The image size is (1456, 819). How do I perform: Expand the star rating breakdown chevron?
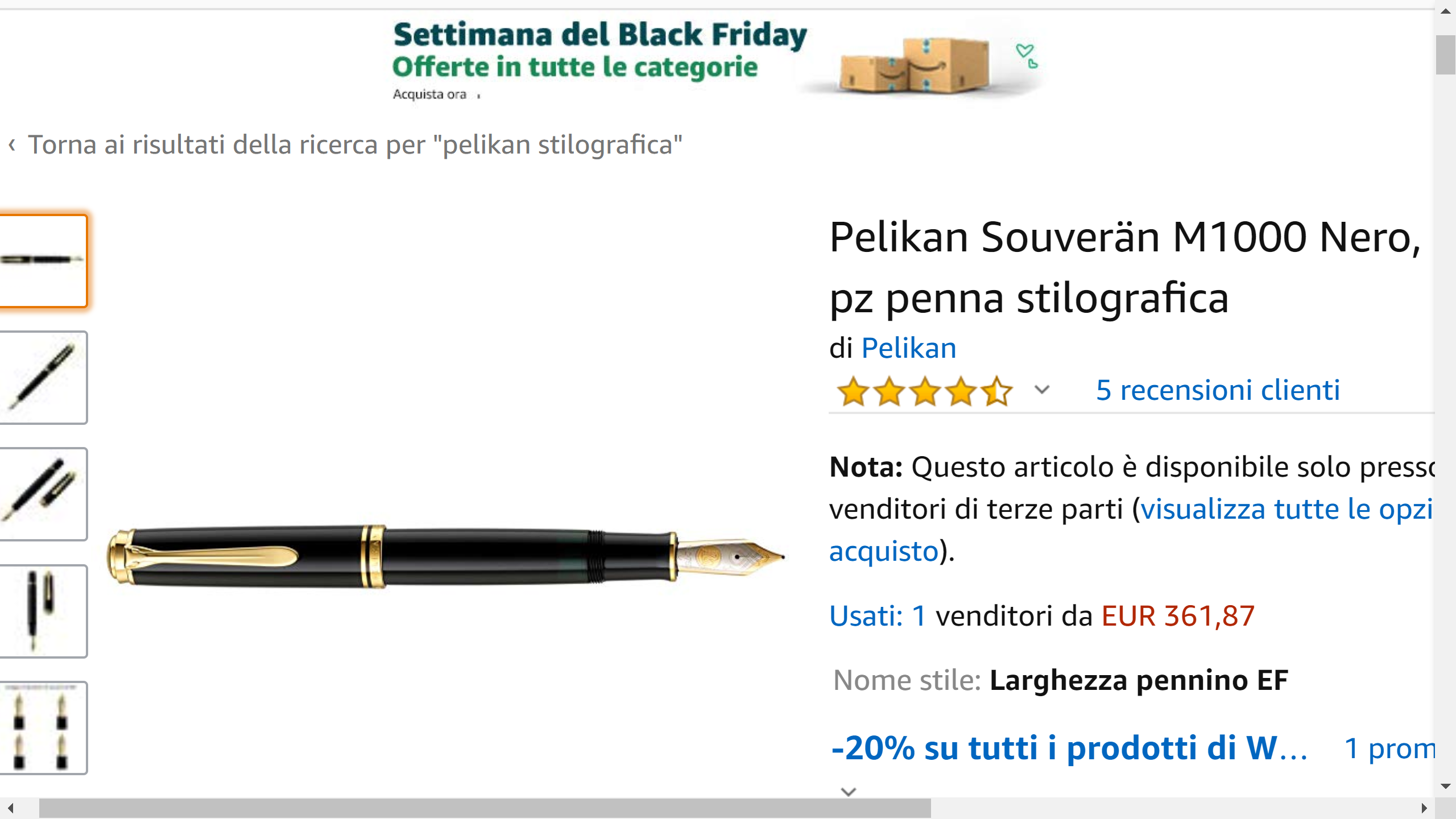tap(1042, 390)
